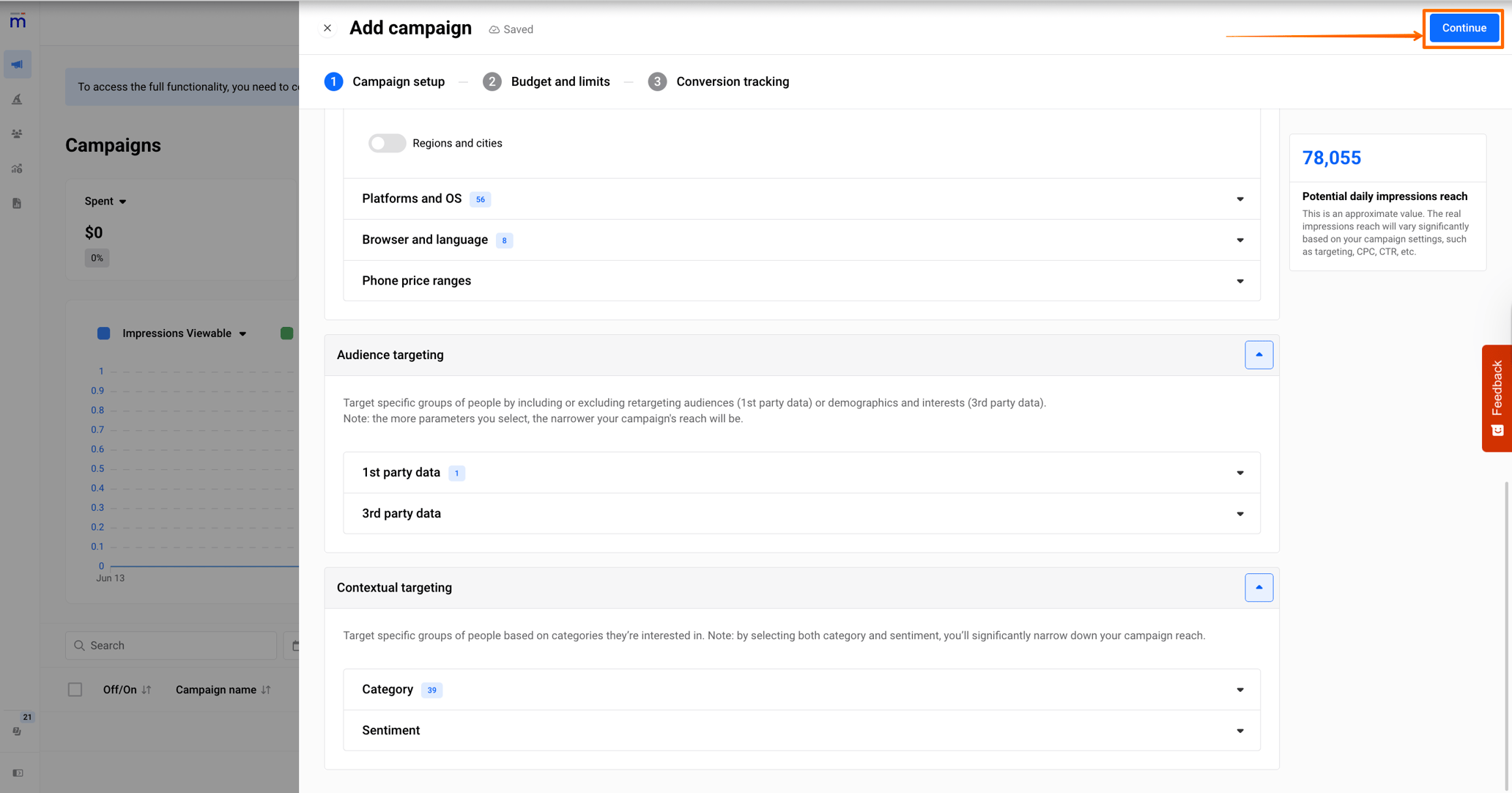The image size is (1512, 793).
Task: Click the sidebar collapse icon at bottom left
Action: (x=18, y=772)
